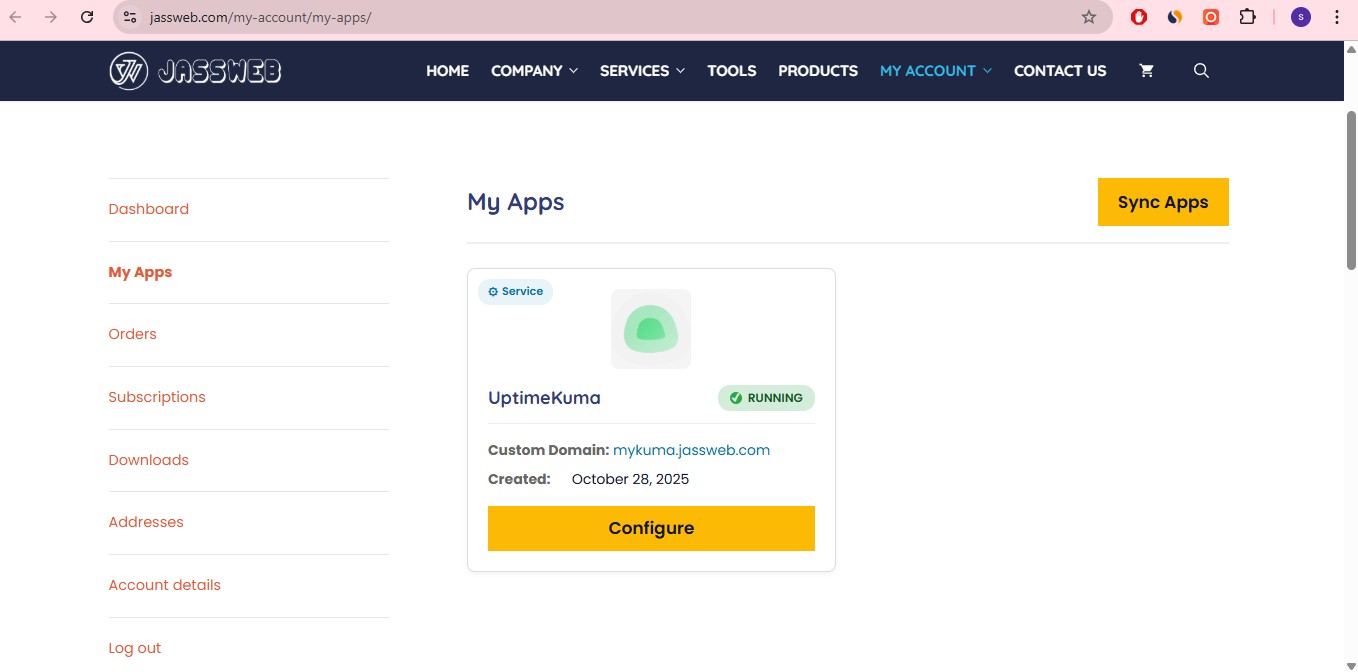Click the browser forward arrow
The height and width of the screenshot is (672, 1358).
point(51,17)
